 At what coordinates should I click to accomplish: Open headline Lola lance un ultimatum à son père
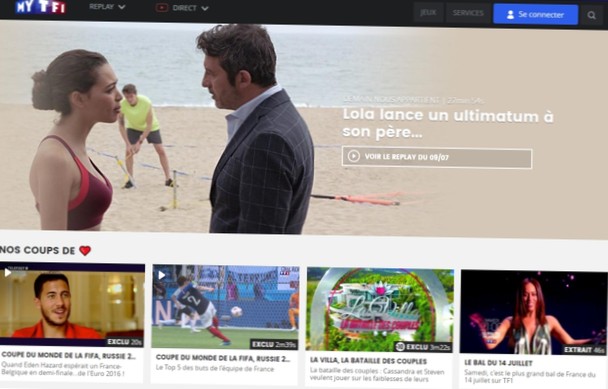448,123
